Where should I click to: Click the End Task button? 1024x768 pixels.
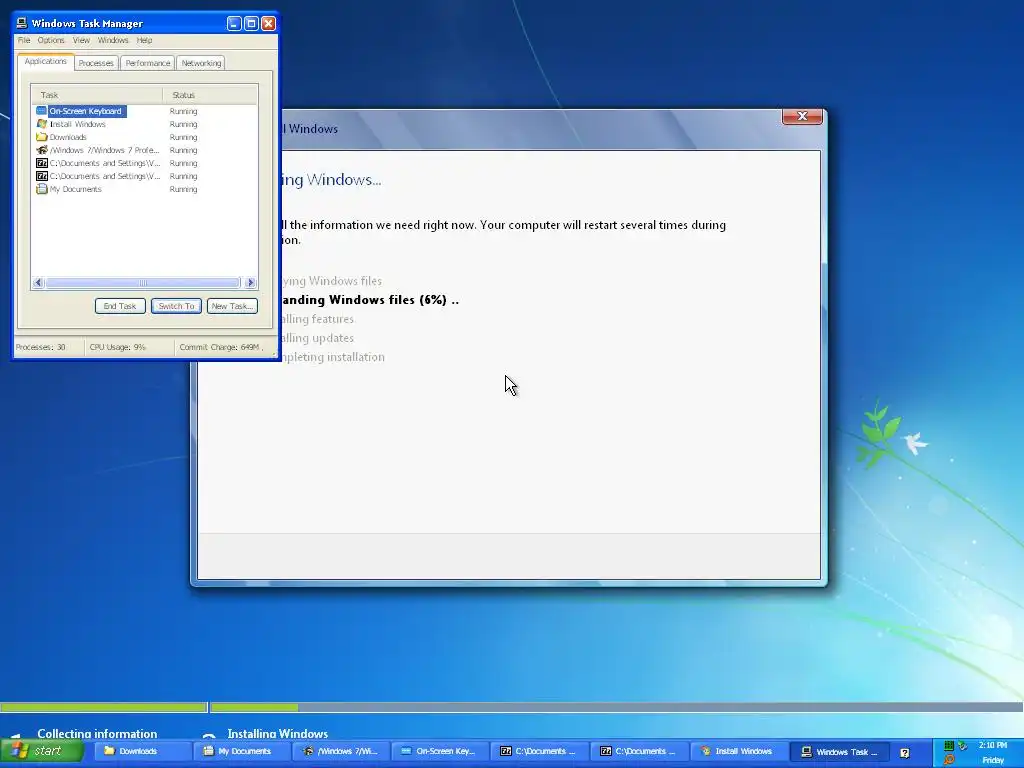(x=120, y=306)
